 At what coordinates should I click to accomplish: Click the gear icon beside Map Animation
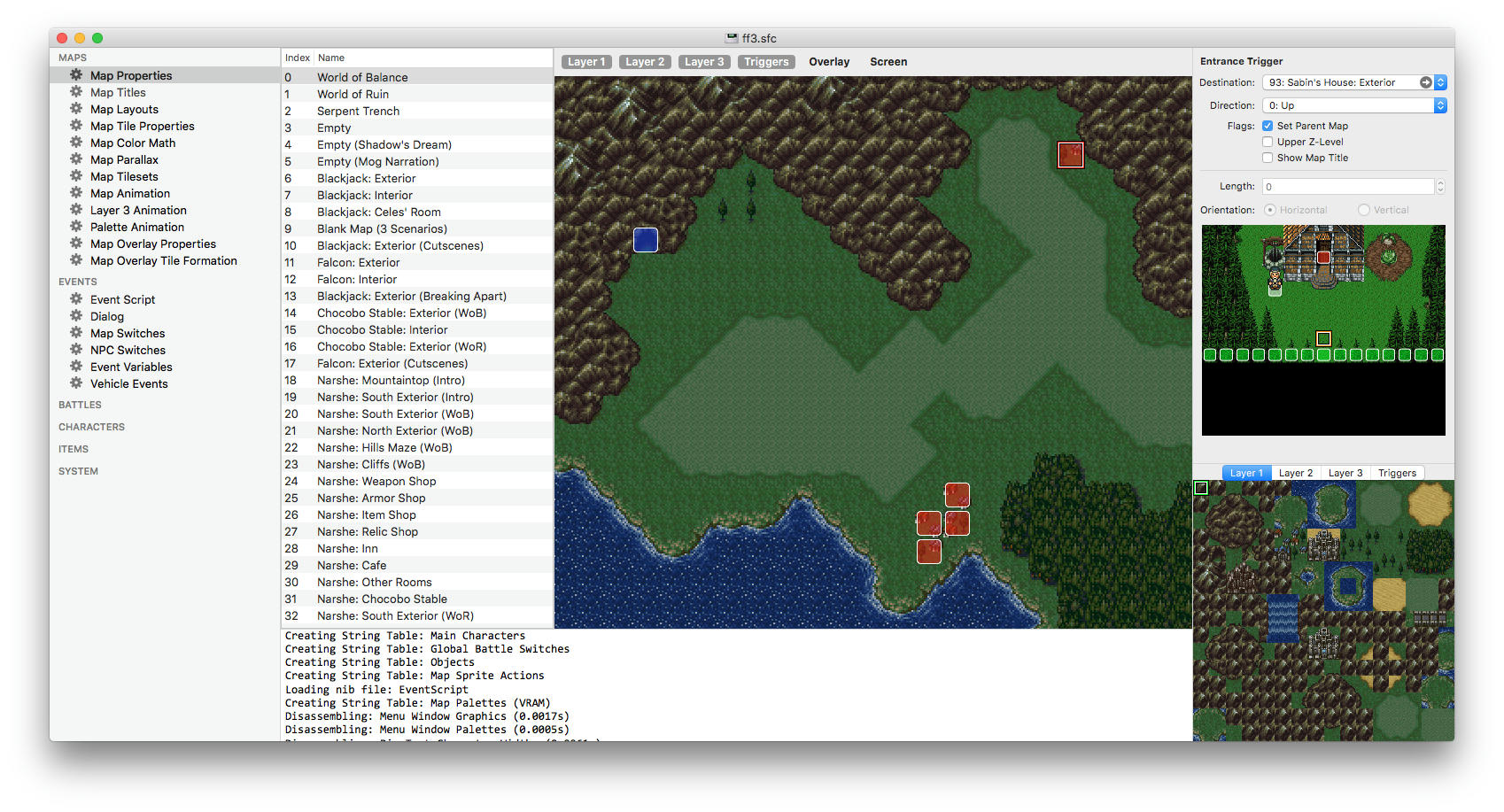click(x=76, y=193)
